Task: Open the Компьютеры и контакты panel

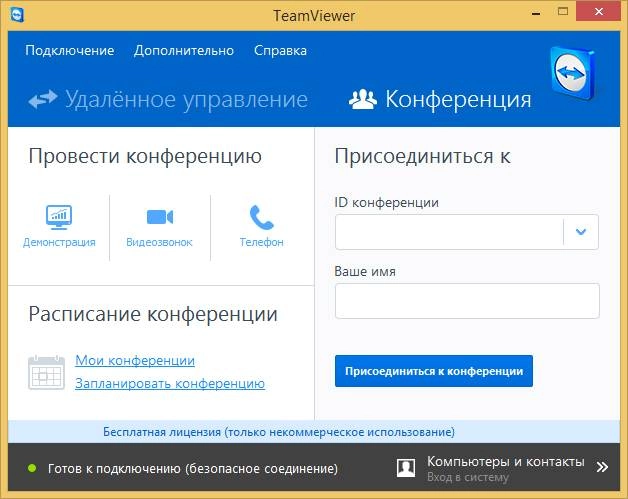Action: point(505,461)
